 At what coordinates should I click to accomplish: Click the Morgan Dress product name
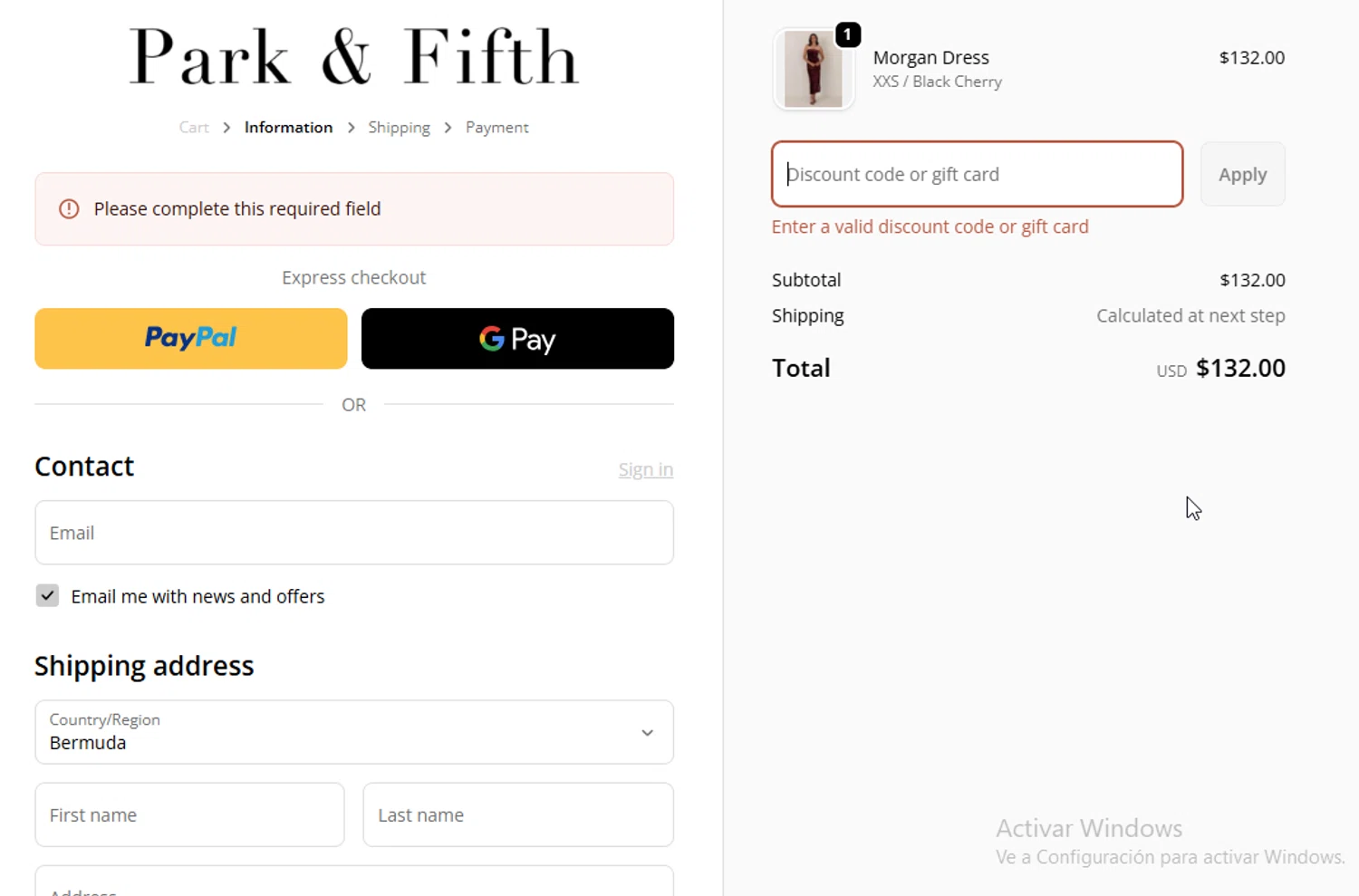coord(930,57)
